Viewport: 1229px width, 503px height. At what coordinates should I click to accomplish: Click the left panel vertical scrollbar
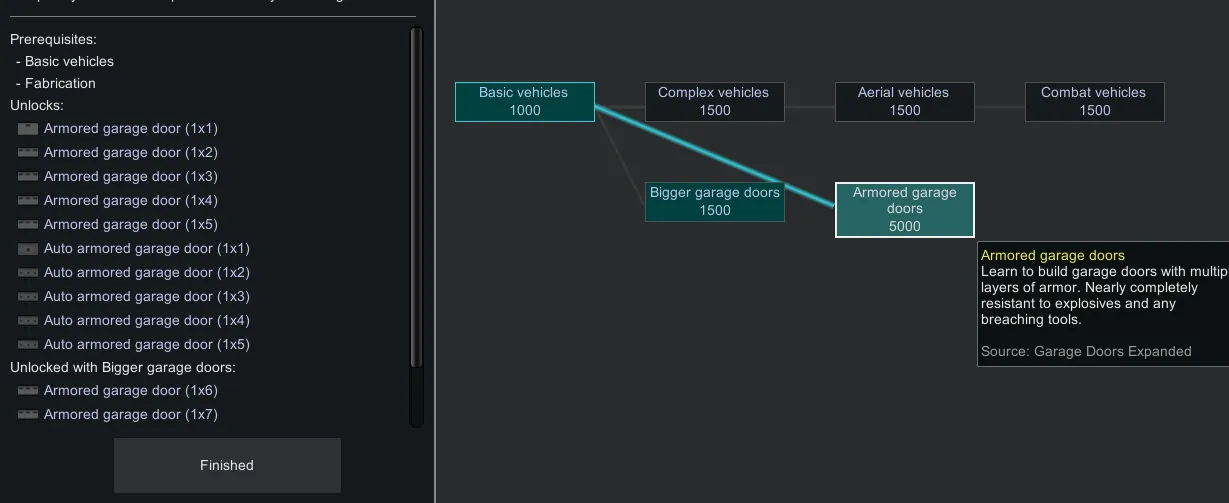(x=416, y=200)
